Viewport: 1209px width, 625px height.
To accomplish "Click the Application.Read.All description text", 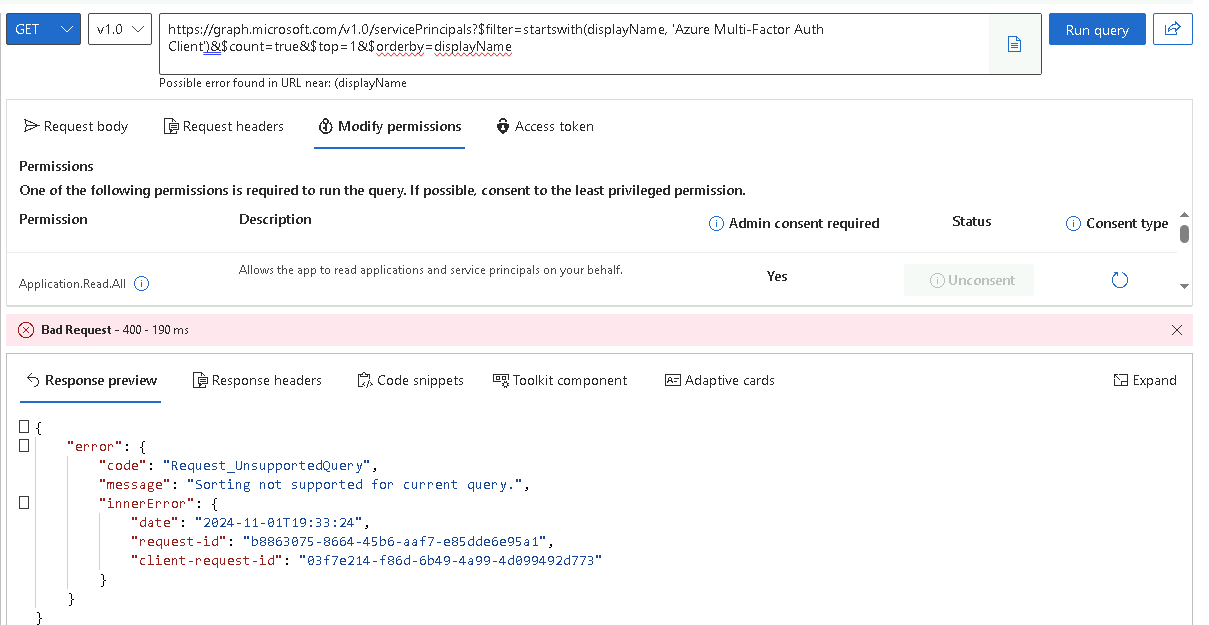I will coord(431,270).
